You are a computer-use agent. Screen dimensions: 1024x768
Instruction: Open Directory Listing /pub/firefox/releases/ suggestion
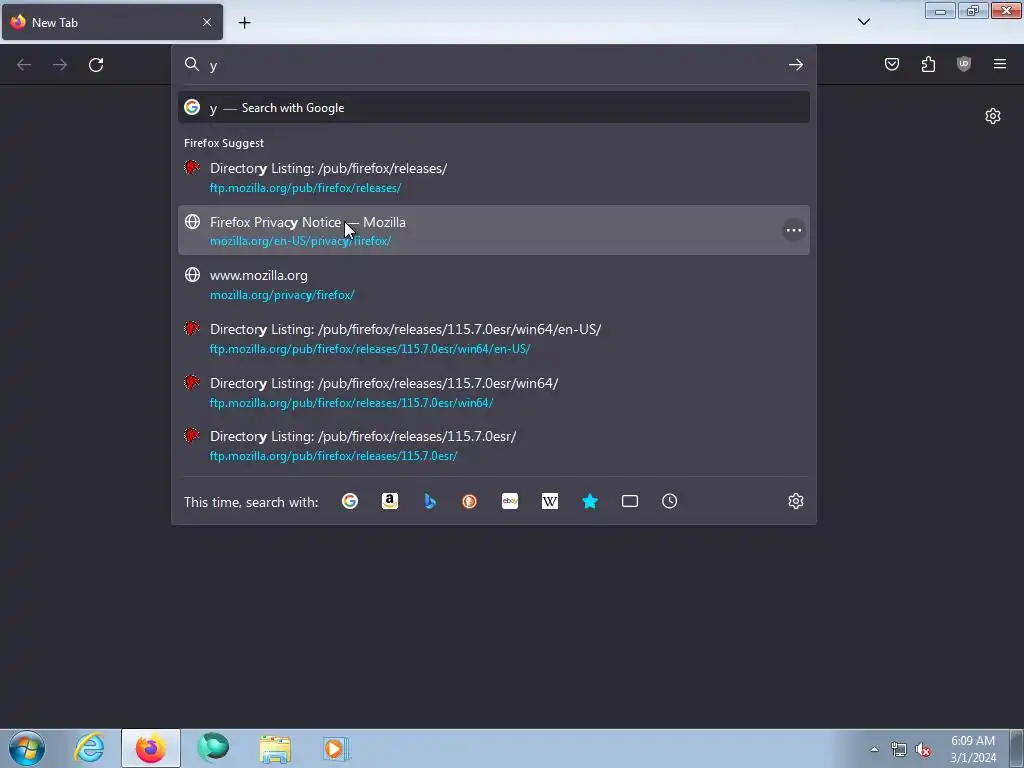[x=494, y=177]
